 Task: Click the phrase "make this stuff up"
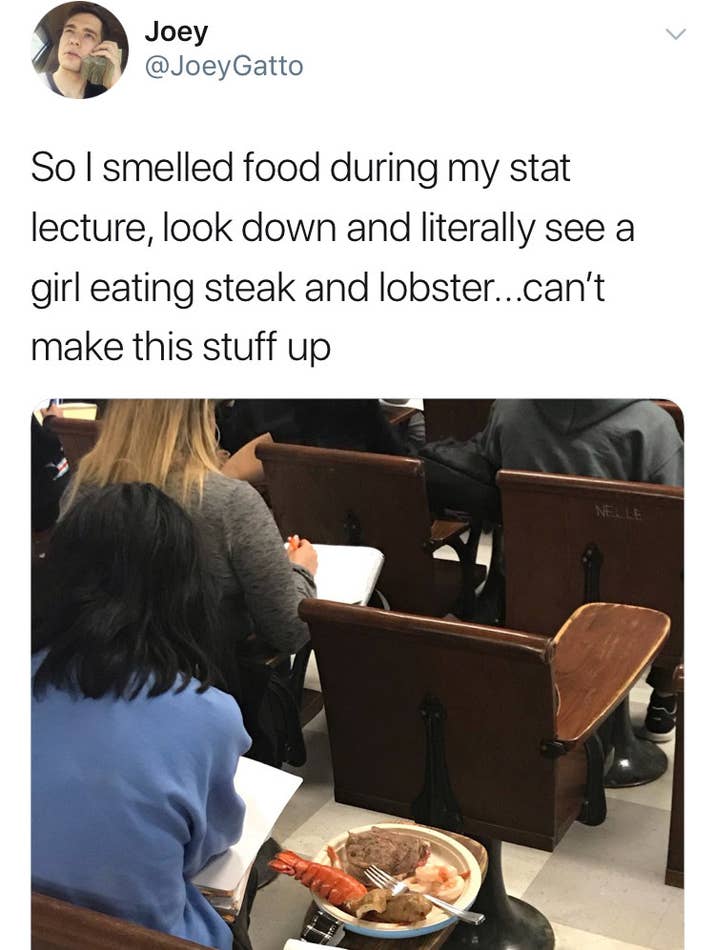(181, 347)
